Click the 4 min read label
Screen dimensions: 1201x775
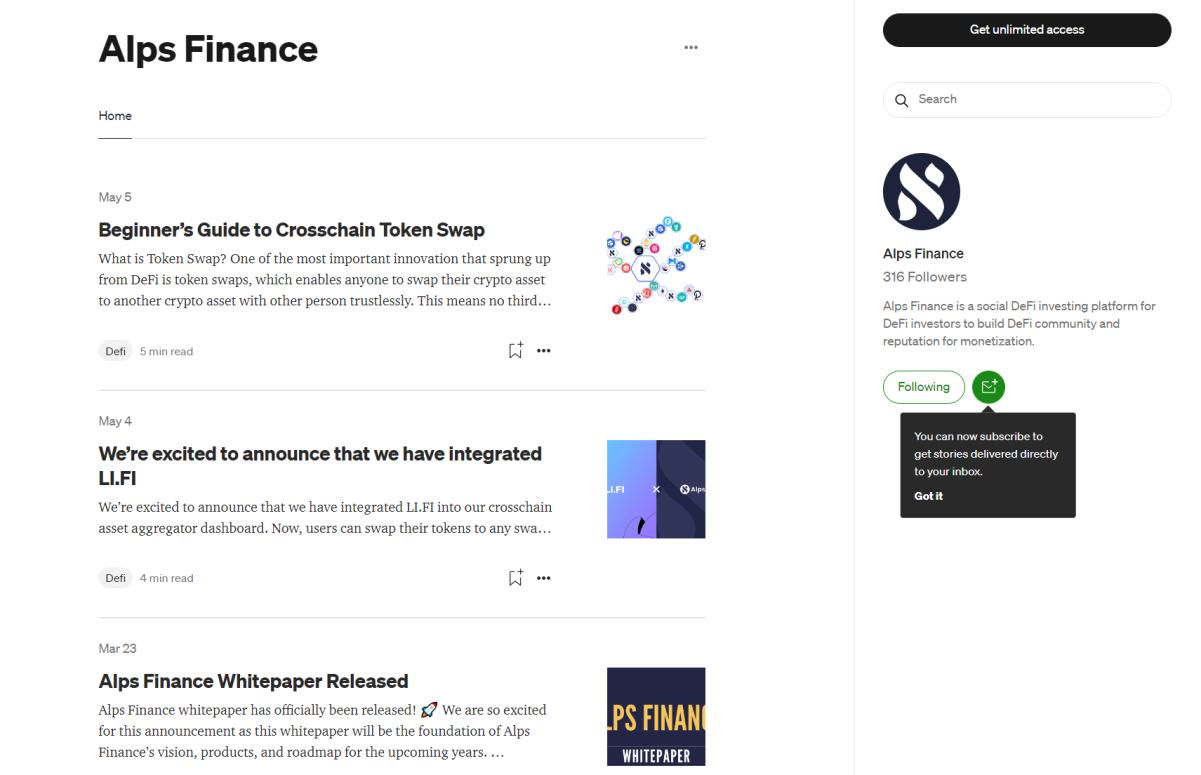[x=167, y=578]
